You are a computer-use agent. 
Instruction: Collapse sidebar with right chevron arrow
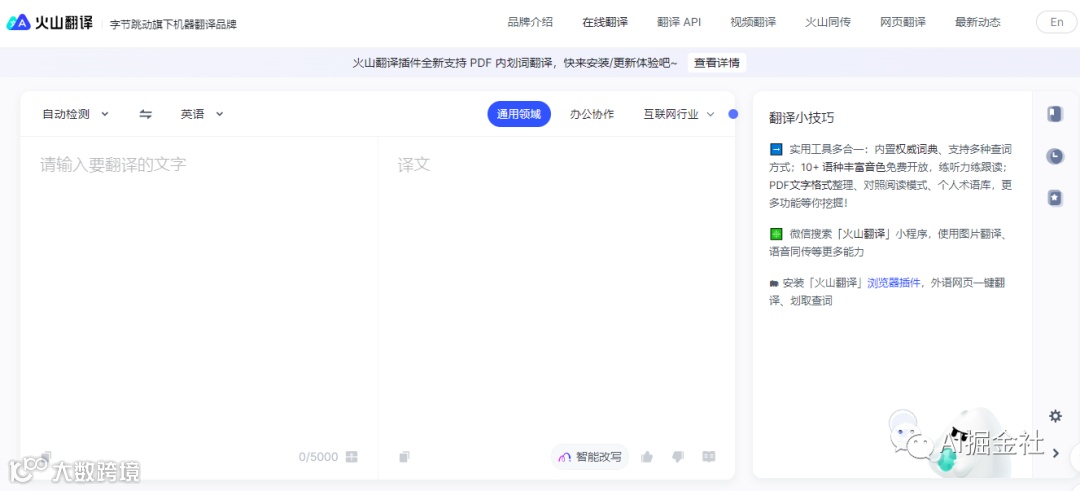tap(1055, 452)
